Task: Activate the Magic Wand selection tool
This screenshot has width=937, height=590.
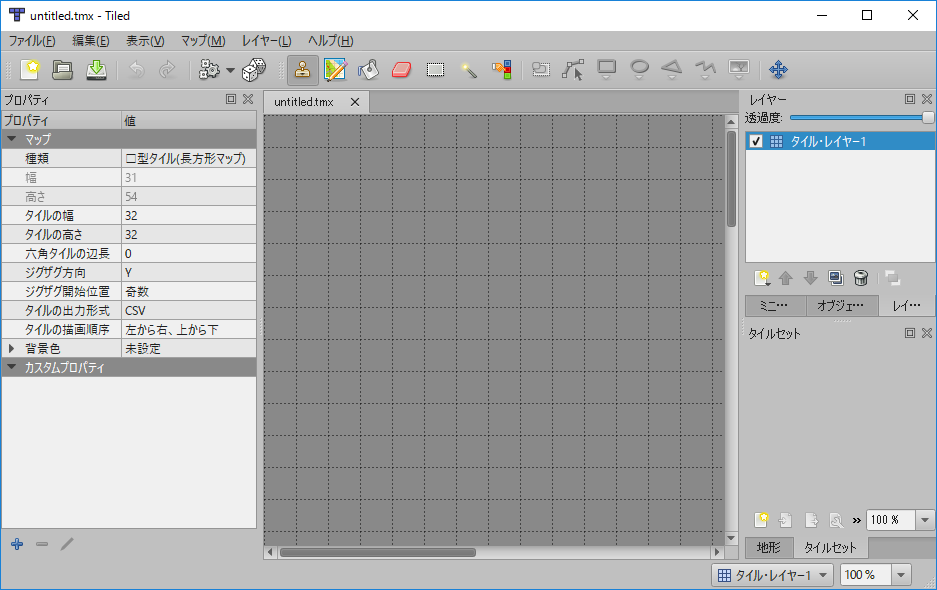Action: 467,70
